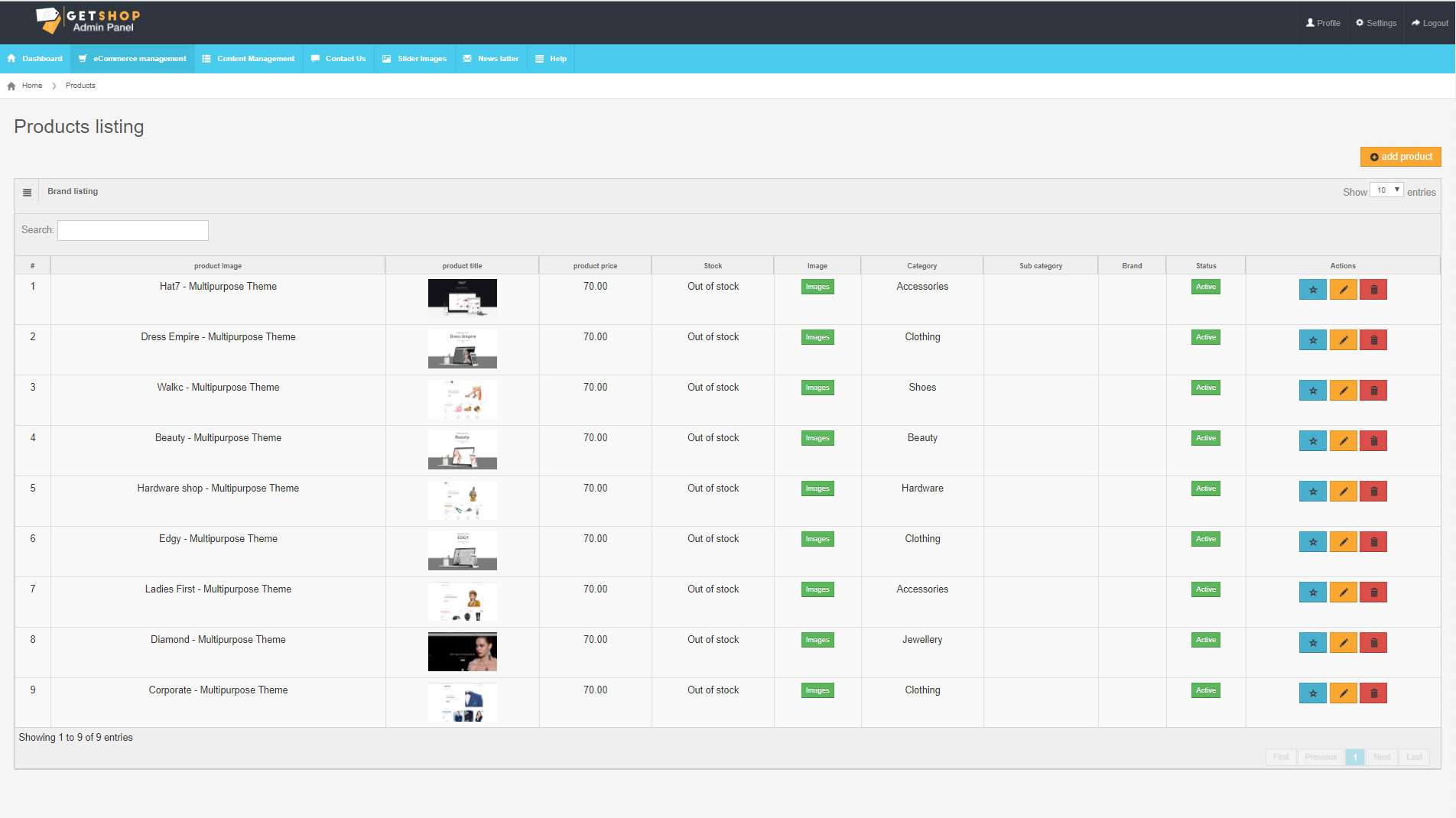Click the star icon for Hat7 product
The image size is (1456, 818).
[x=1312, y=290]
